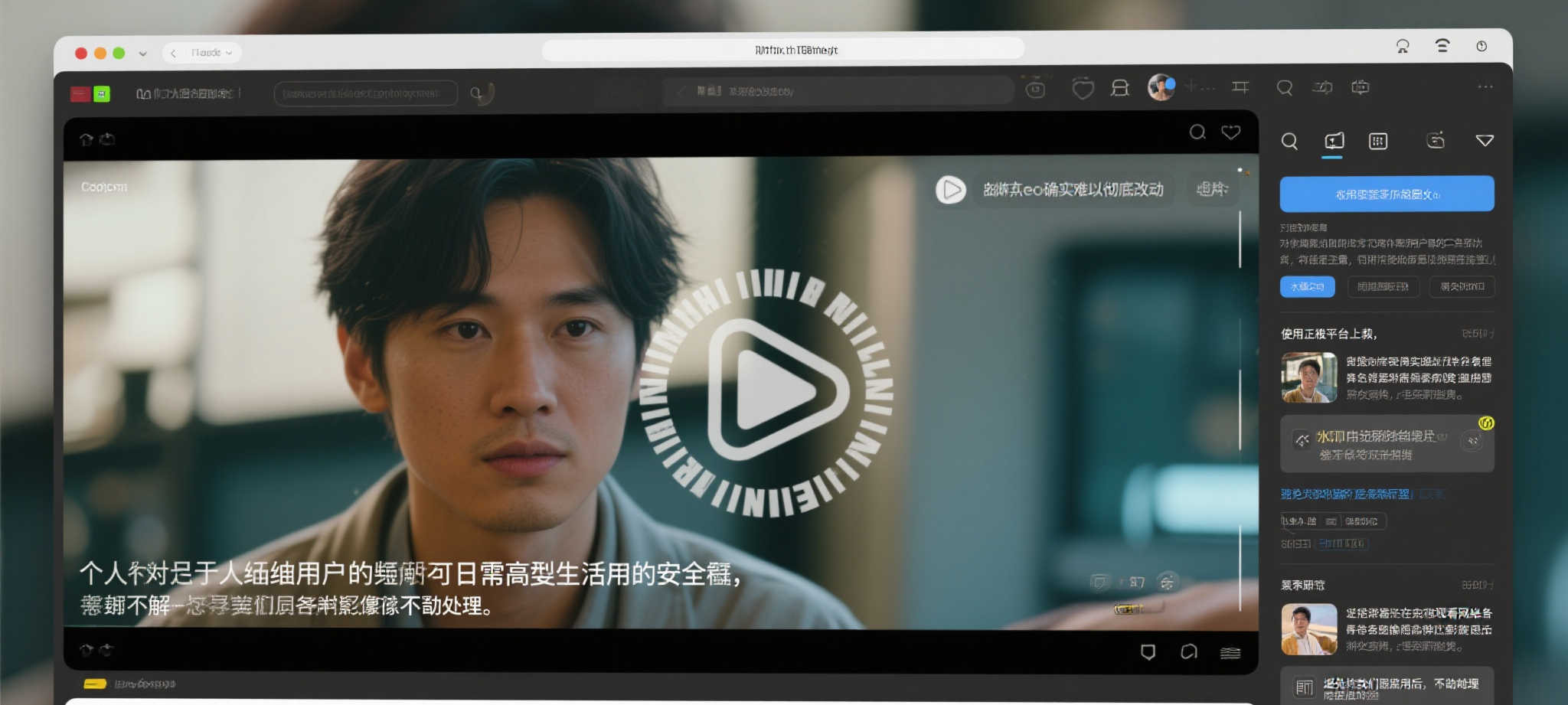Click the green square icon in the top-left toolbar
1568x705 pixels.
(102, 93)
